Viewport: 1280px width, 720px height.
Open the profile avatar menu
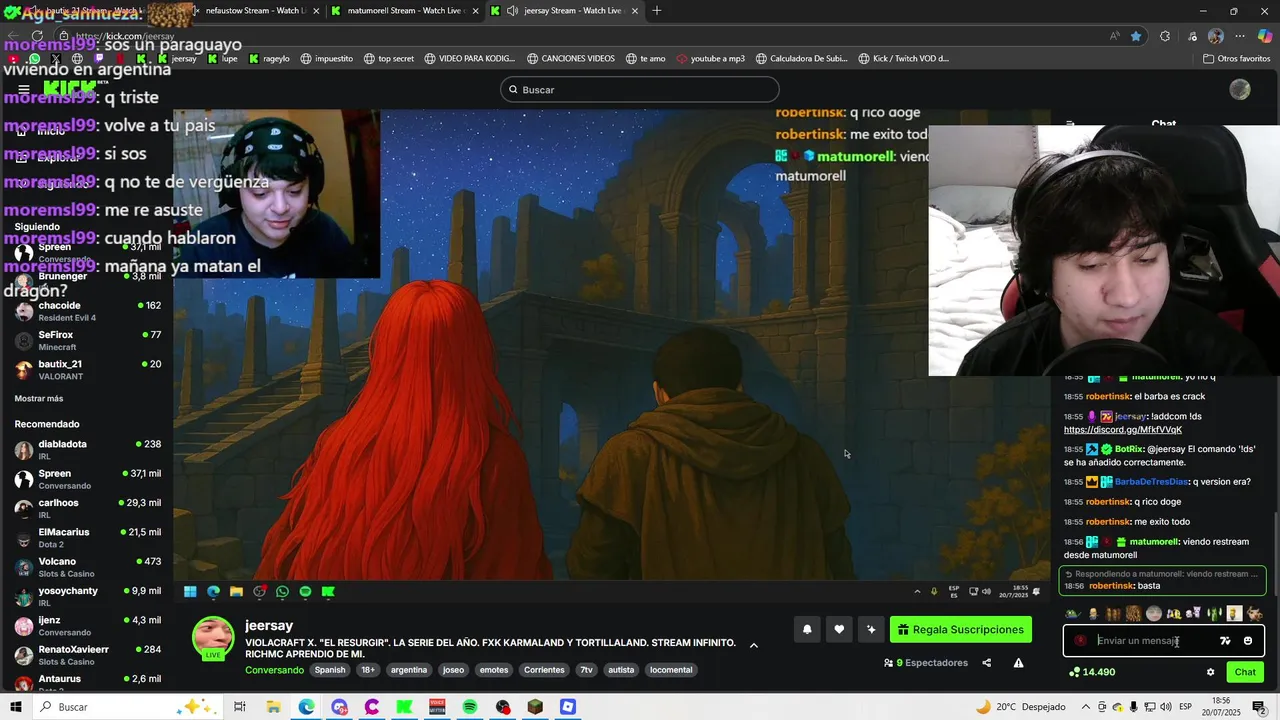click(x=1240, y=90)
